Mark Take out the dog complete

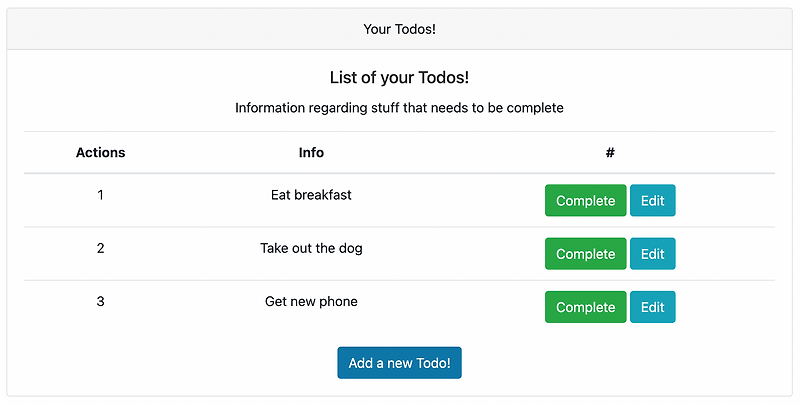click(585, 254)
